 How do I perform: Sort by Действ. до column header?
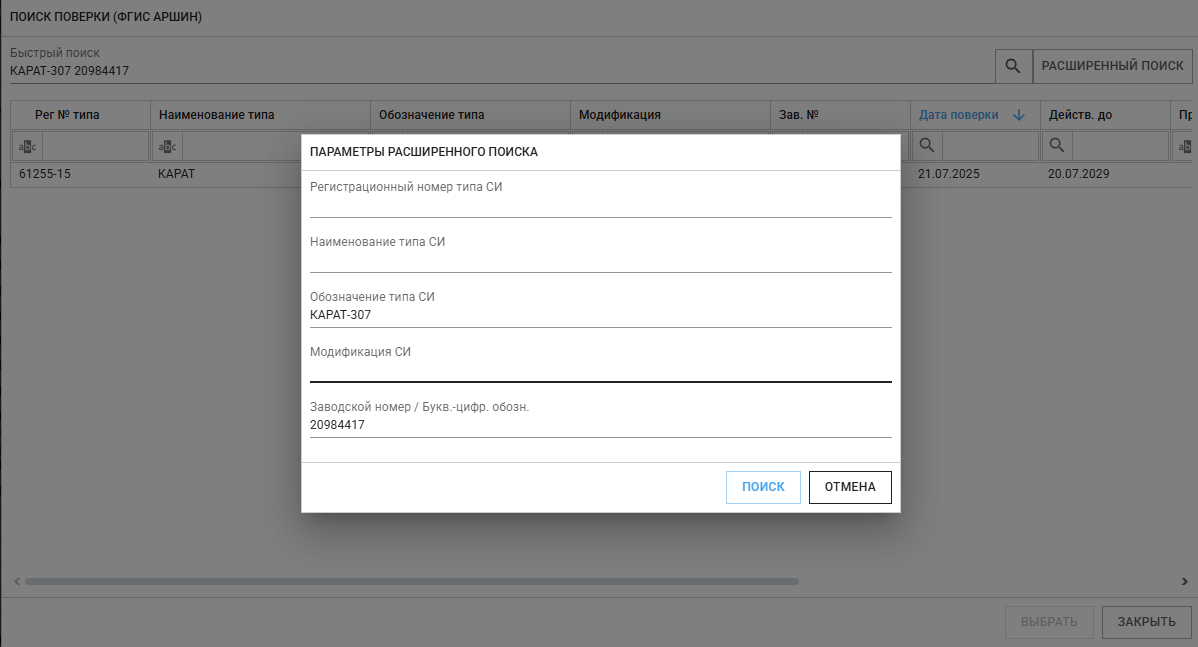(x=1080, y=115)
